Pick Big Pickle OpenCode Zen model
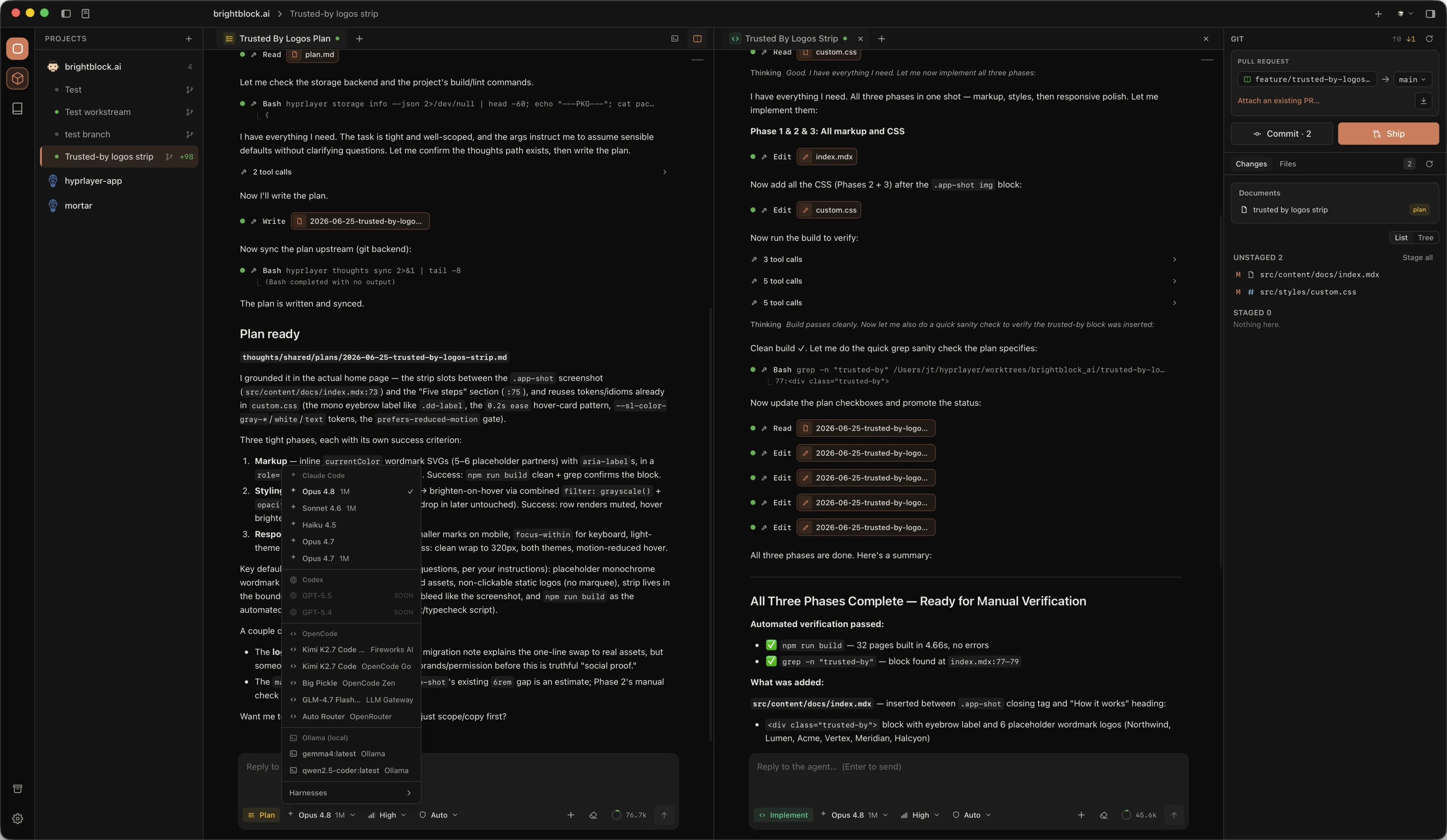This screenshot has width=1447, height=840. (351, 683)
